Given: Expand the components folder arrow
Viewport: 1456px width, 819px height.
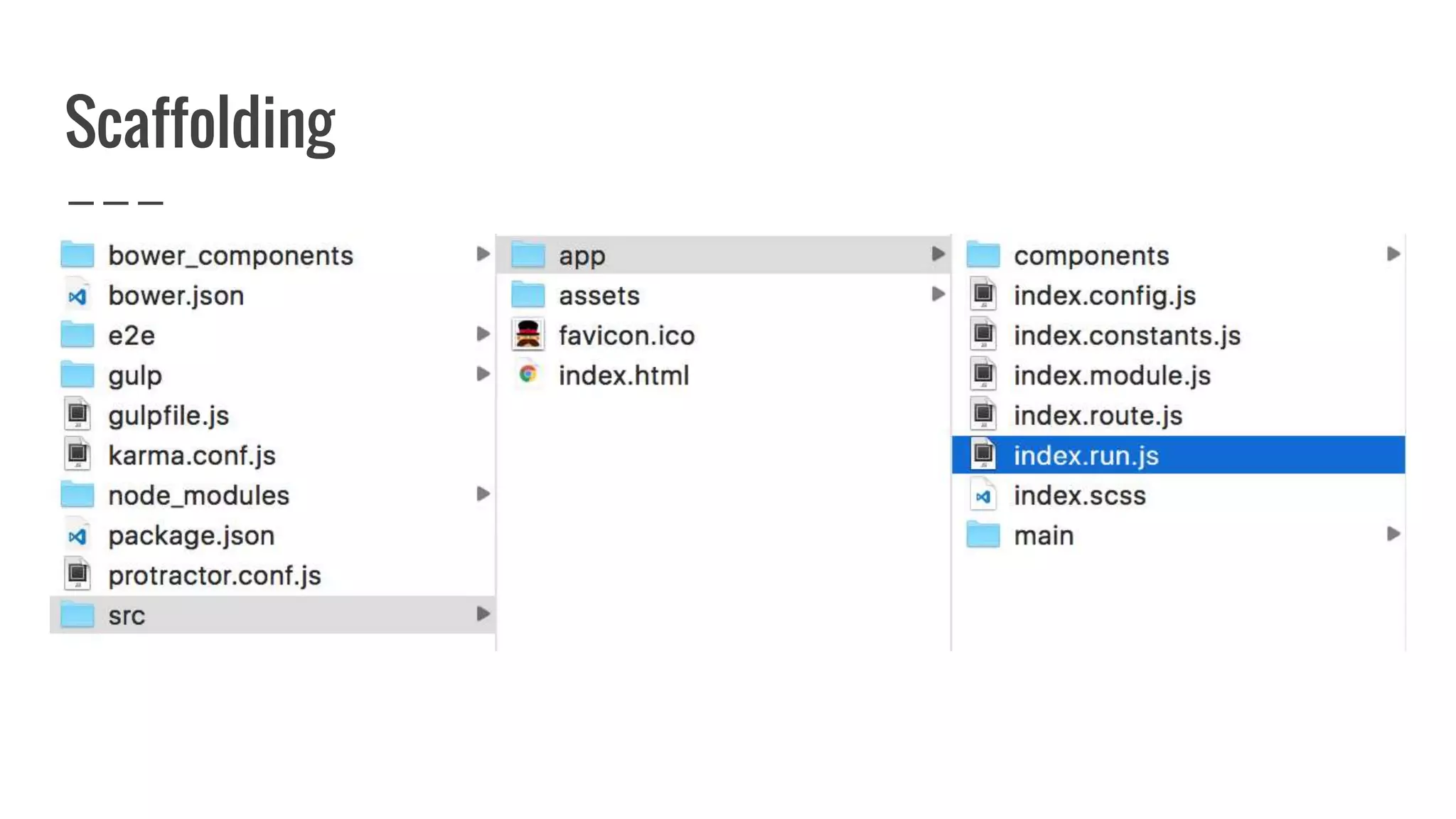Looking at the screenshot, I should (x=1393, y=254).
